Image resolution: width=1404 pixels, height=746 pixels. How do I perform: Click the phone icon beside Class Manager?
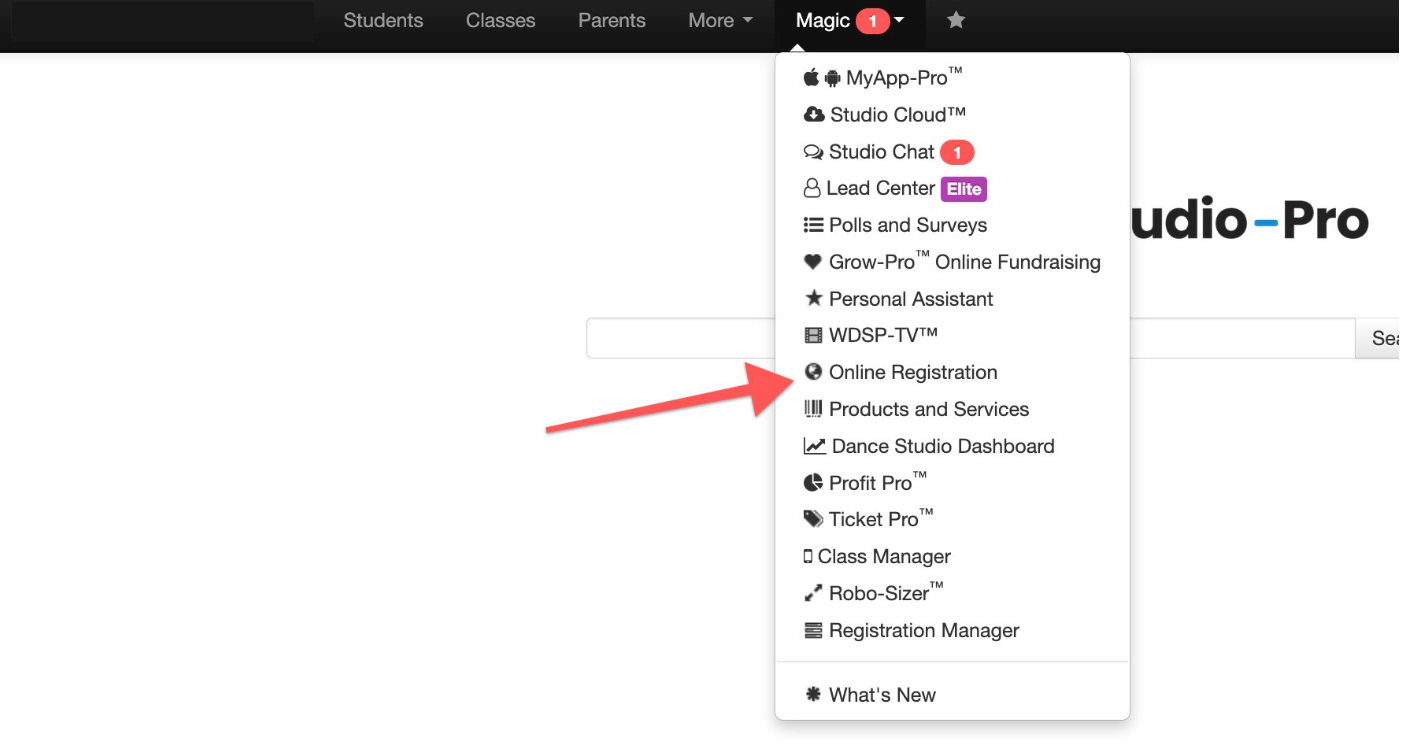pos(808,557)
